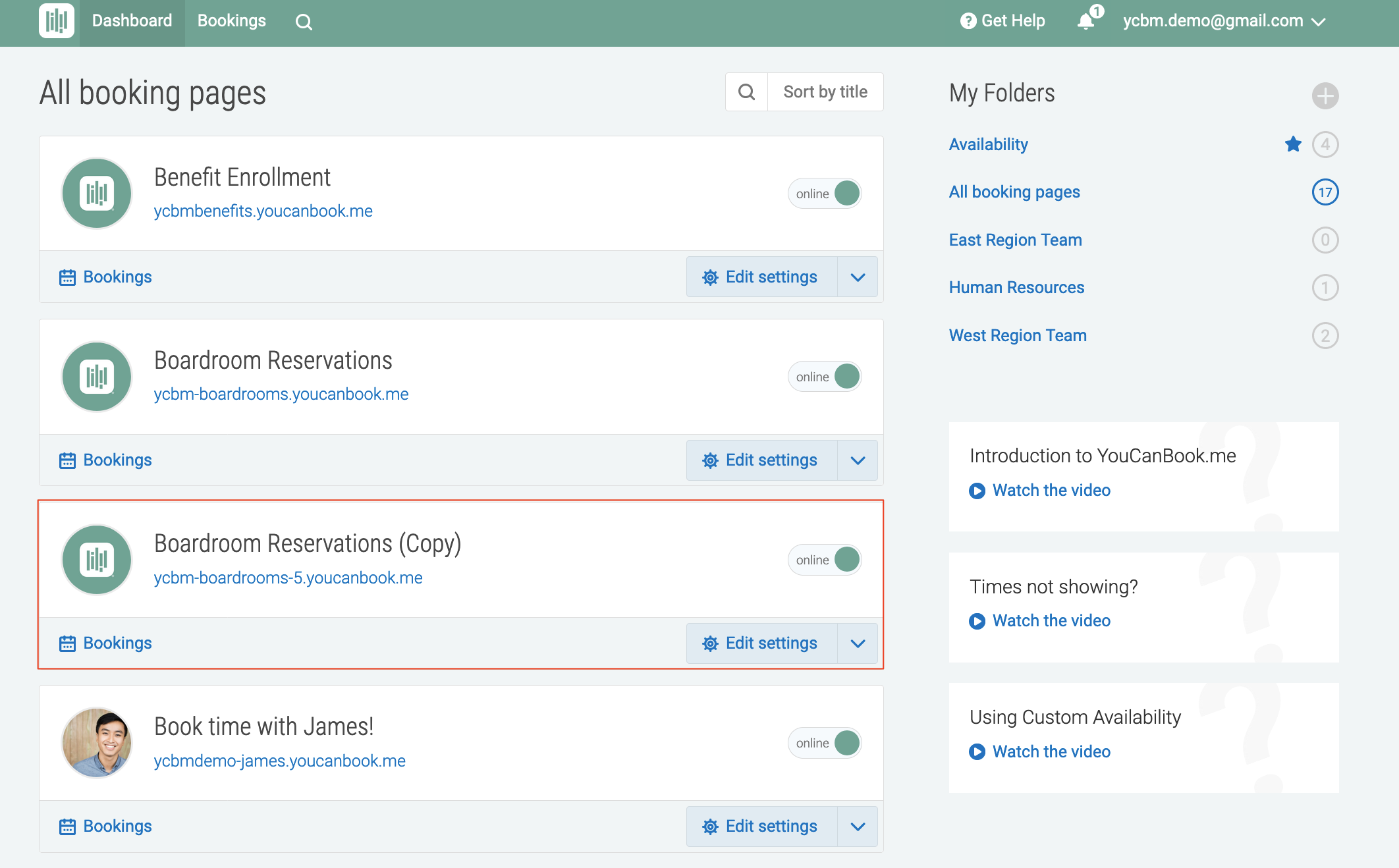
Task: Open Bookings for Benefit Enrollment
Action: [105, 277]
